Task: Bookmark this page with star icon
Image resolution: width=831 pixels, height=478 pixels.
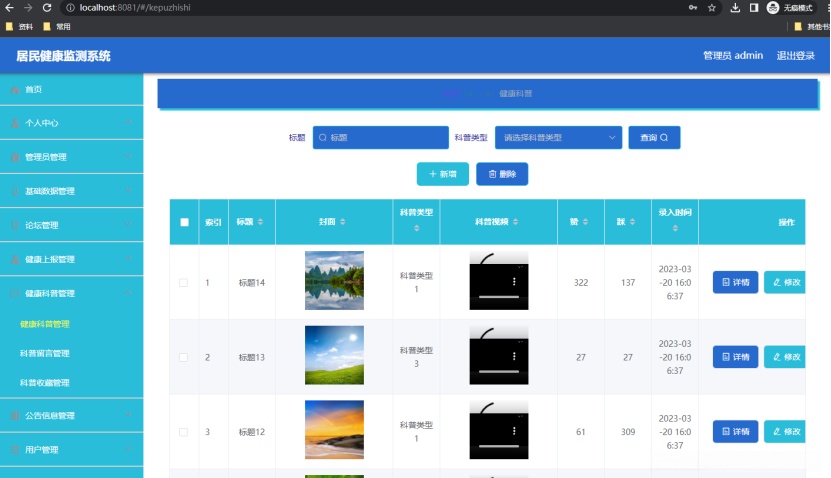Action: coord(712,7)
